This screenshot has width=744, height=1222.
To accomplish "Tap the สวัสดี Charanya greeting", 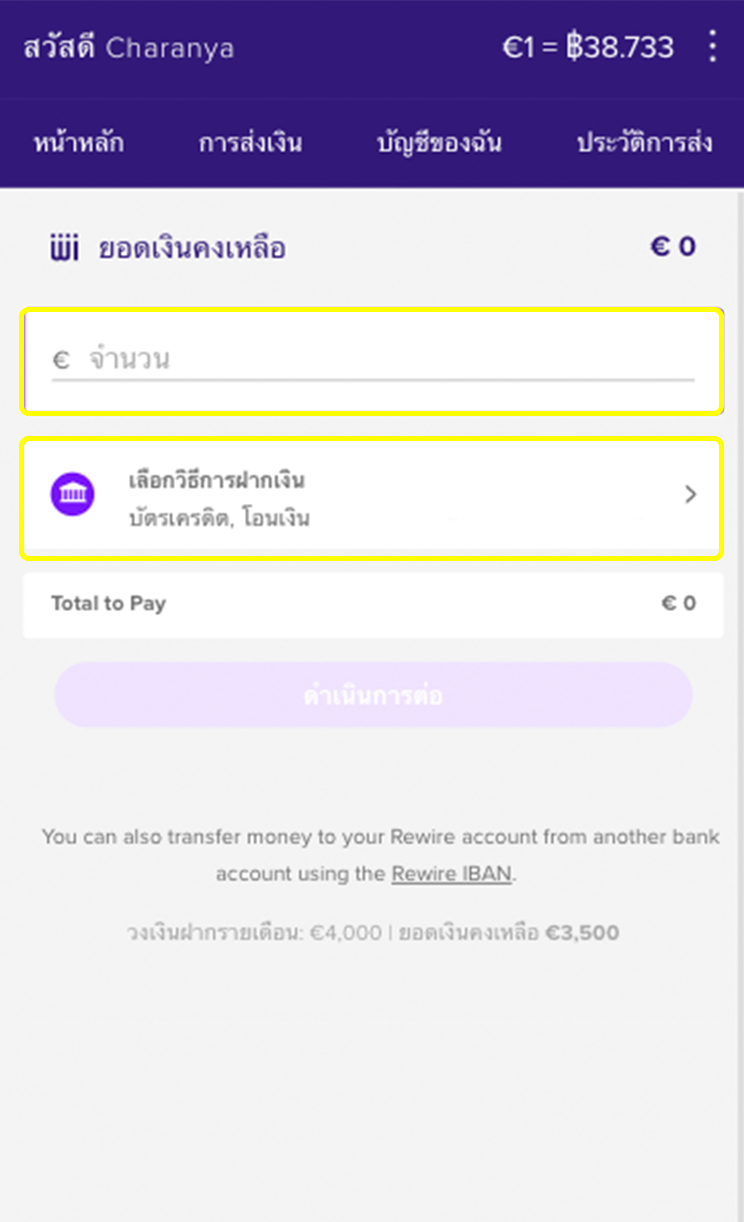I will (129, 47).
